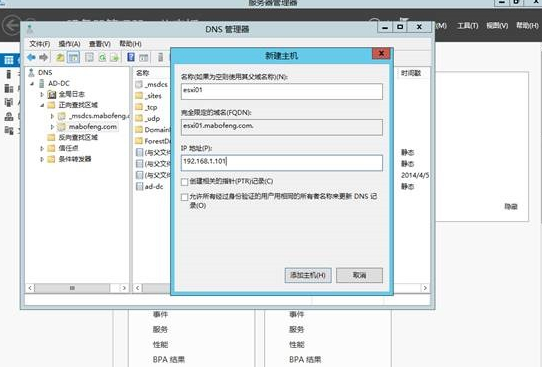
Task: Open the 查看(V) menu in DNS Manager
Action: point(100,44)
